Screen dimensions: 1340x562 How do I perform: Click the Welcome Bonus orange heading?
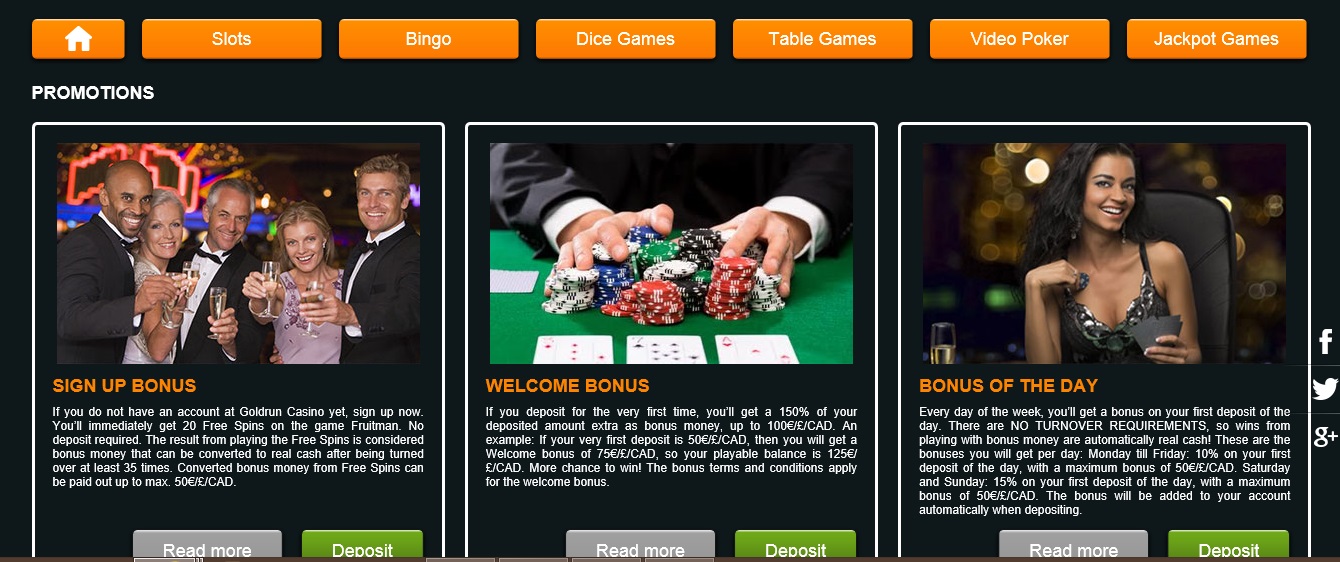[x=568, y=386]
